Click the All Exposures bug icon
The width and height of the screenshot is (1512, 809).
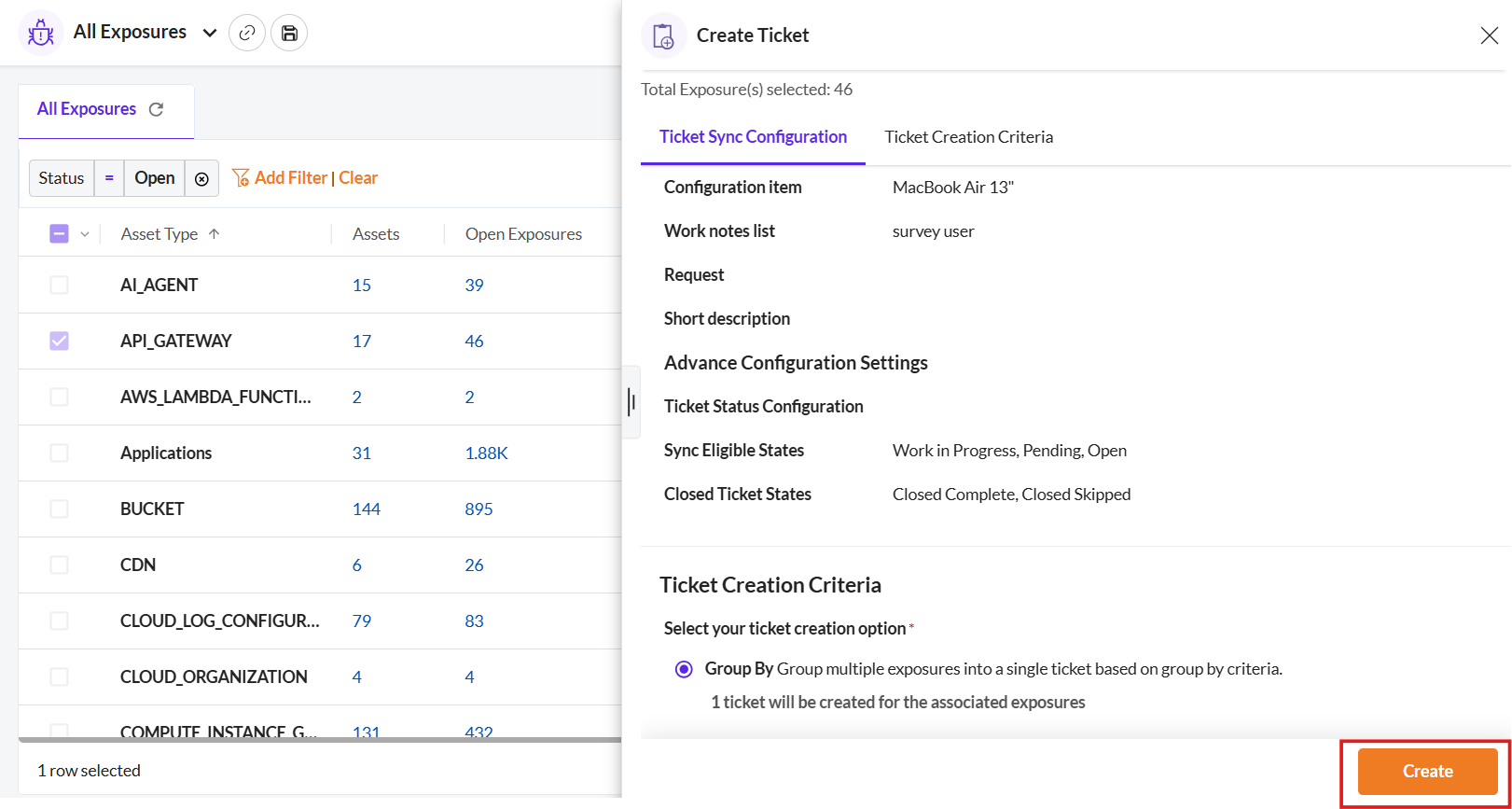tap(41, 33)
